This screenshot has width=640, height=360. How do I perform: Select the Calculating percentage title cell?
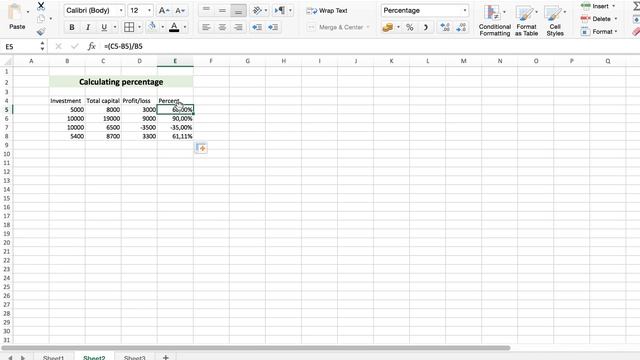pyautogui.click(x=121, y=82)
